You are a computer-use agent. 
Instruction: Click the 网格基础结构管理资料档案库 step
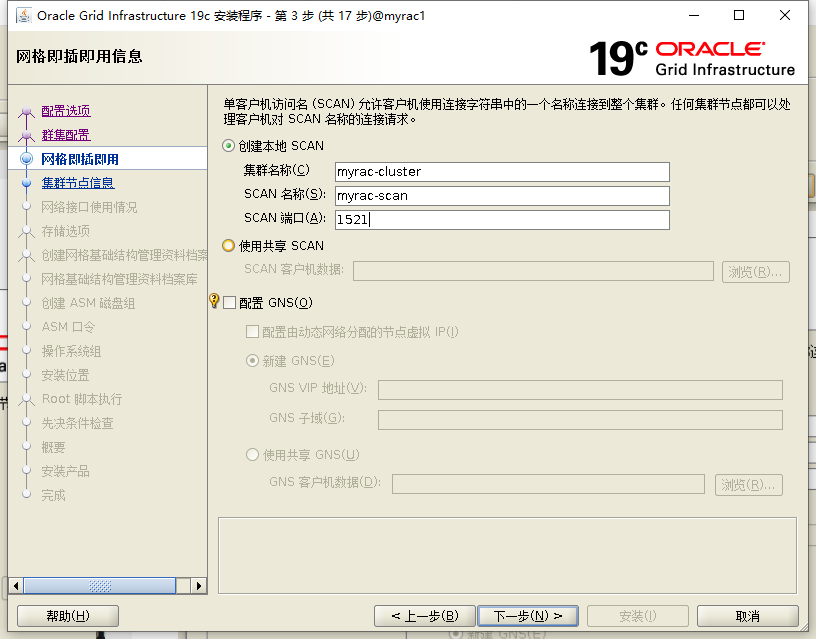click(x=119, y=279)
